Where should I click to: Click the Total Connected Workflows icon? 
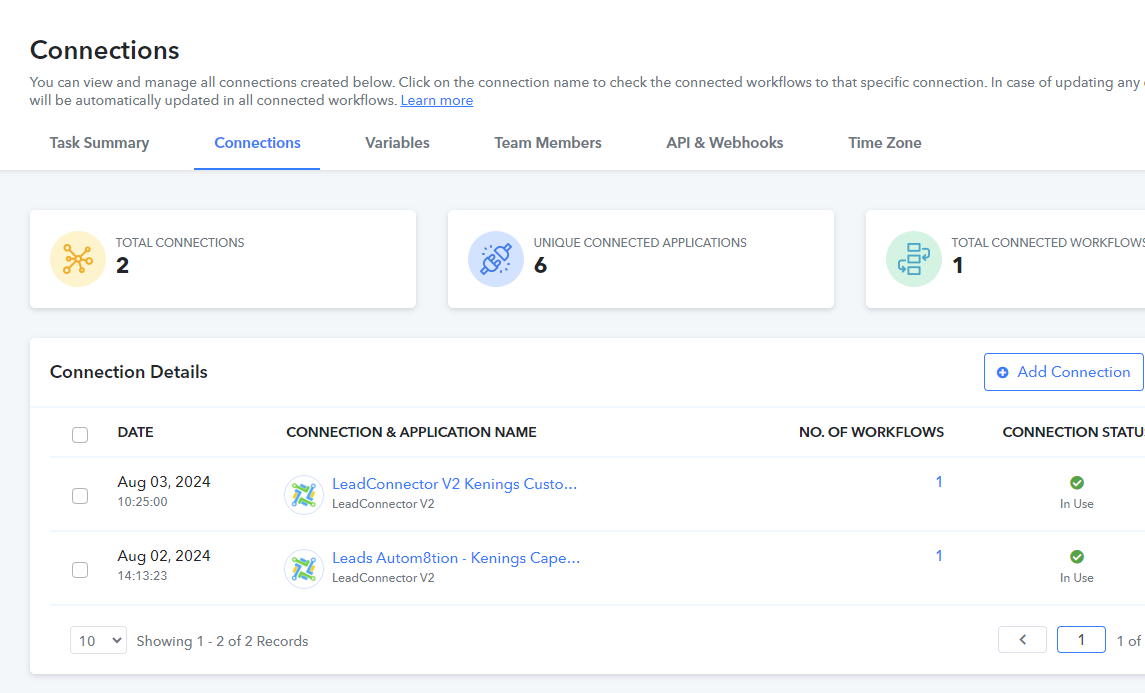(x=914, y=259)
